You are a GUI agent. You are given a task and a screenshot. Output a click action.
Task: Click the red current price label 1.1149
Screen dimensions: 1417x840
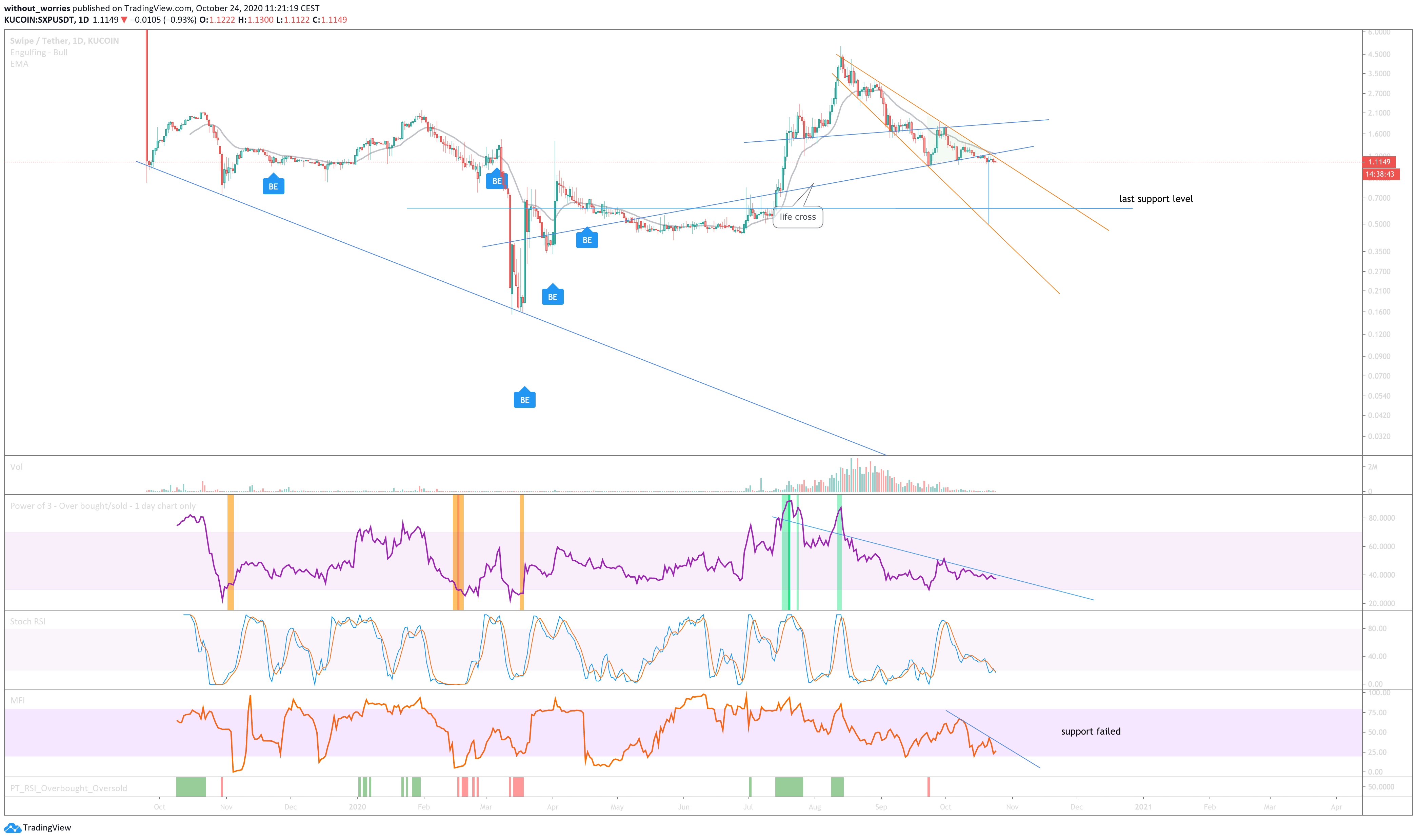[x=1379, y=162]
